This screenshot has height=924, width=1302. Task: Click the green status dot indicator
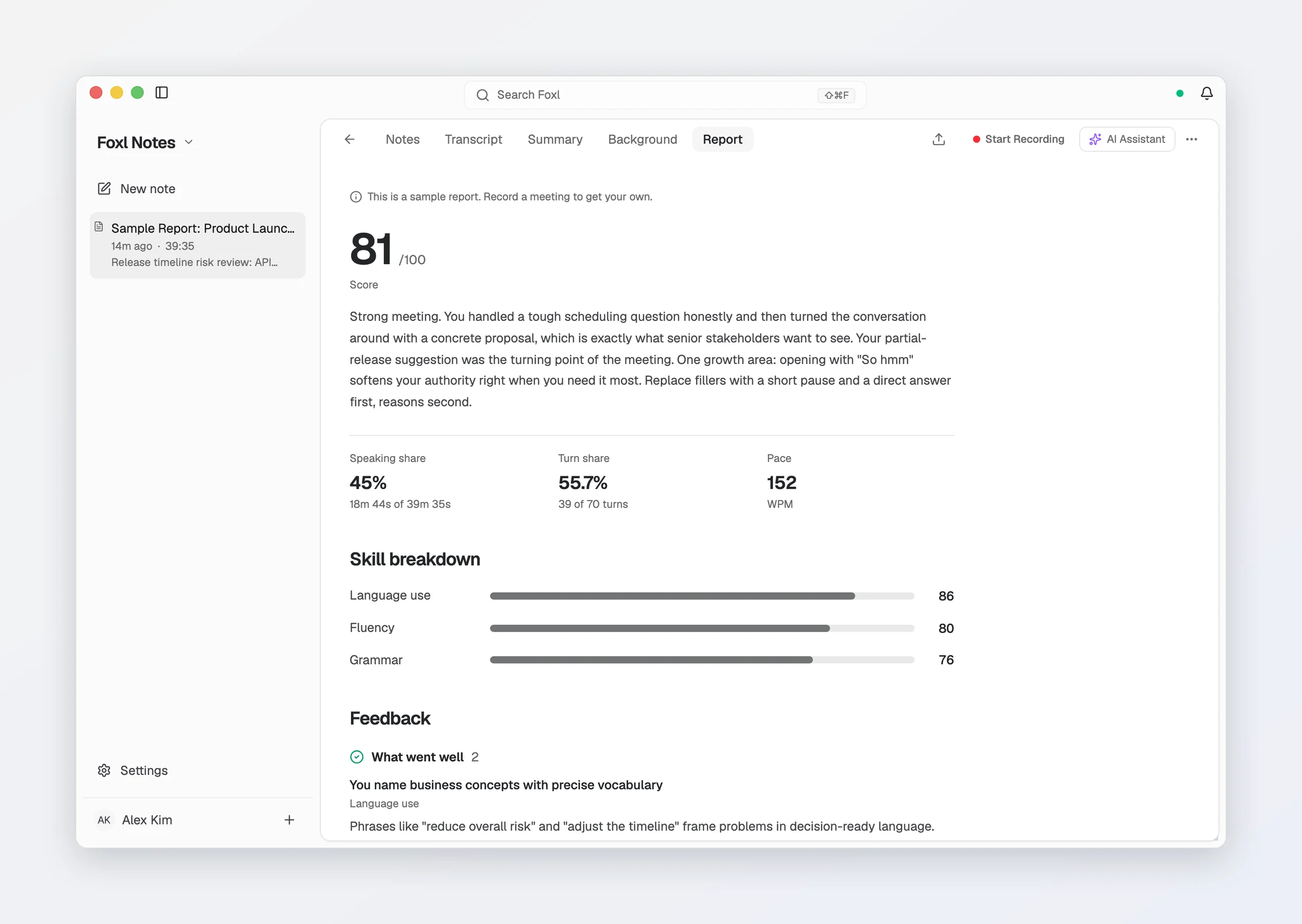pos(1179,93)
